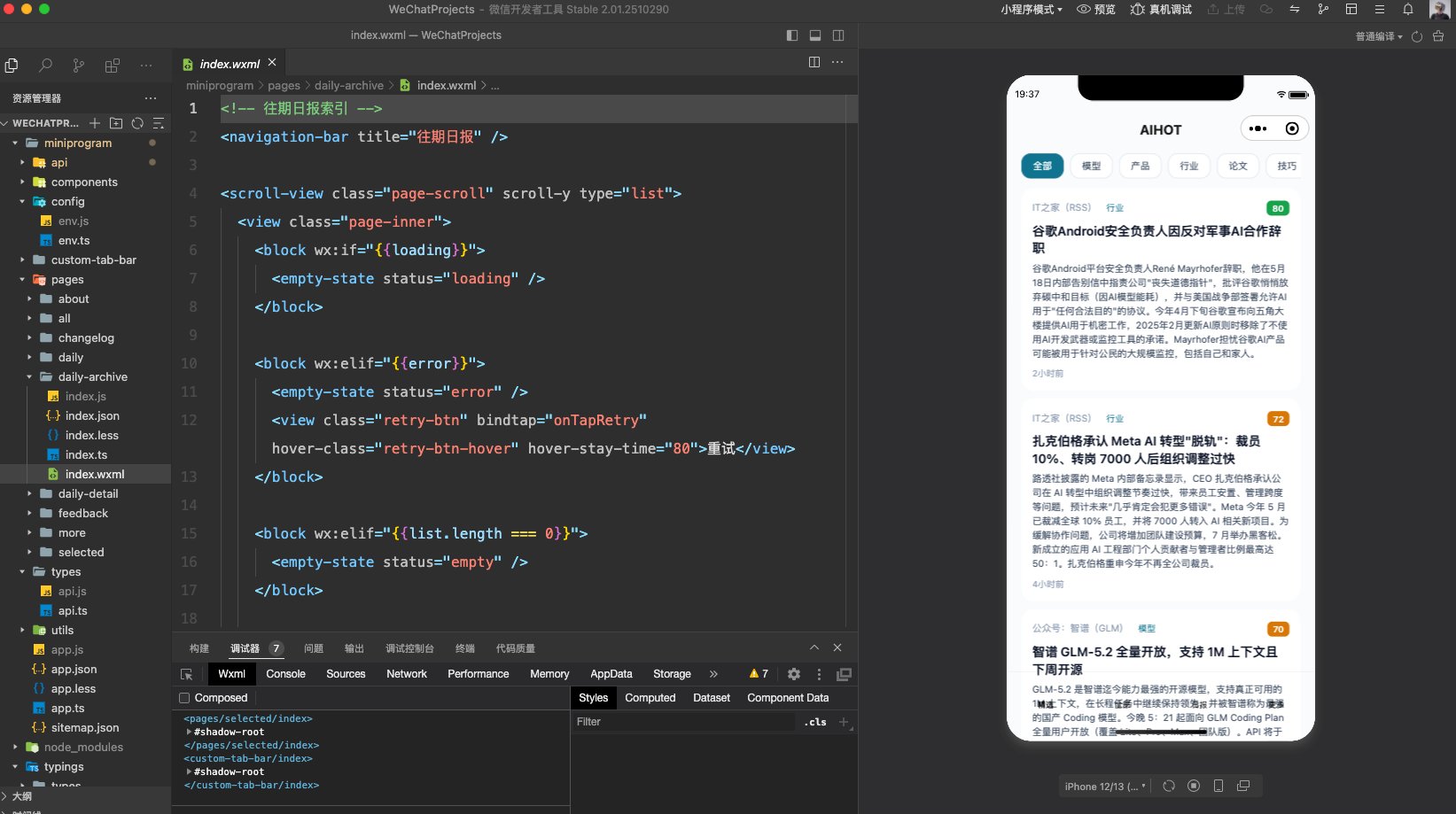The image size is (1456, 814).
Task: Open debugger more options kebab menu
Action: click(819, 674)
